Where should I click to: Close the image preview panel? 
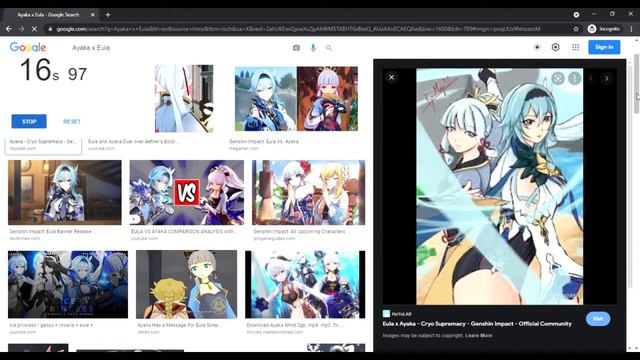[x=391, y=77]
